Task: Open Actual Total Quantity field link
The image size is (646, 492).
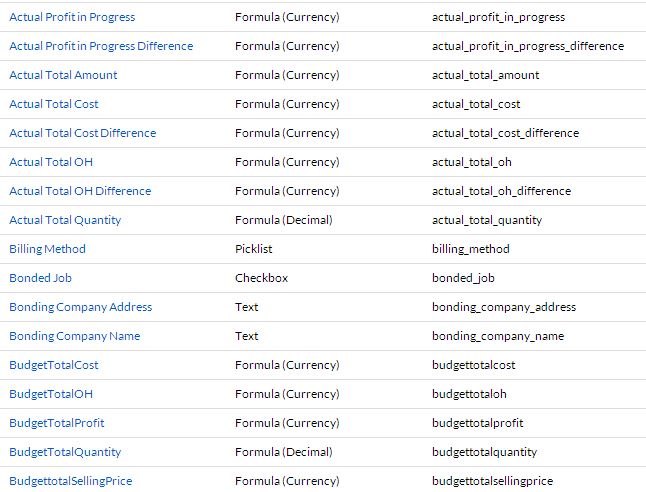Action: [65, 220]
